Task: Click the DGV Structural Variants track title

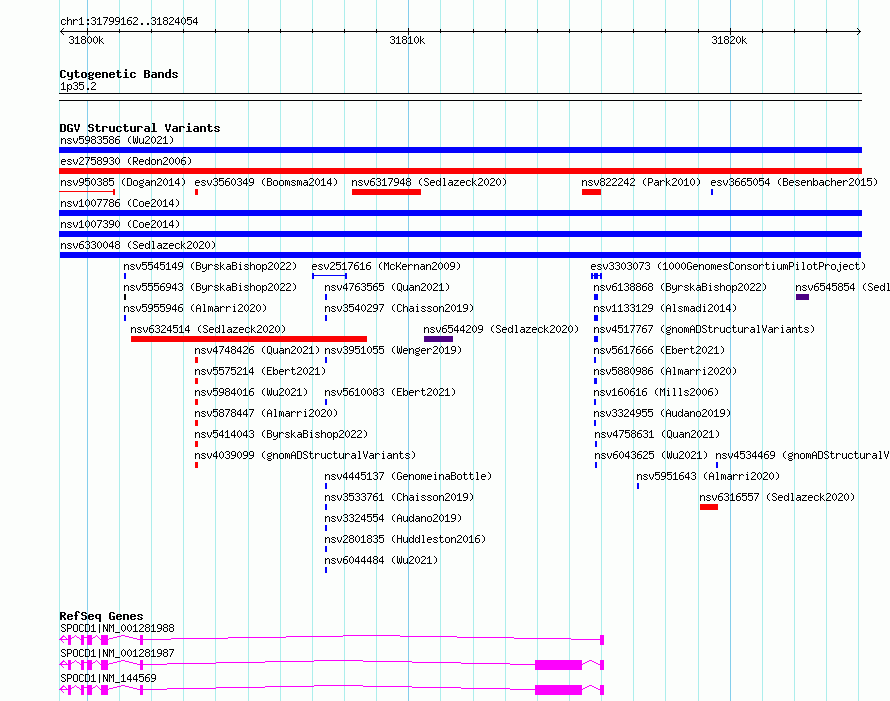Action: point(140,128)
